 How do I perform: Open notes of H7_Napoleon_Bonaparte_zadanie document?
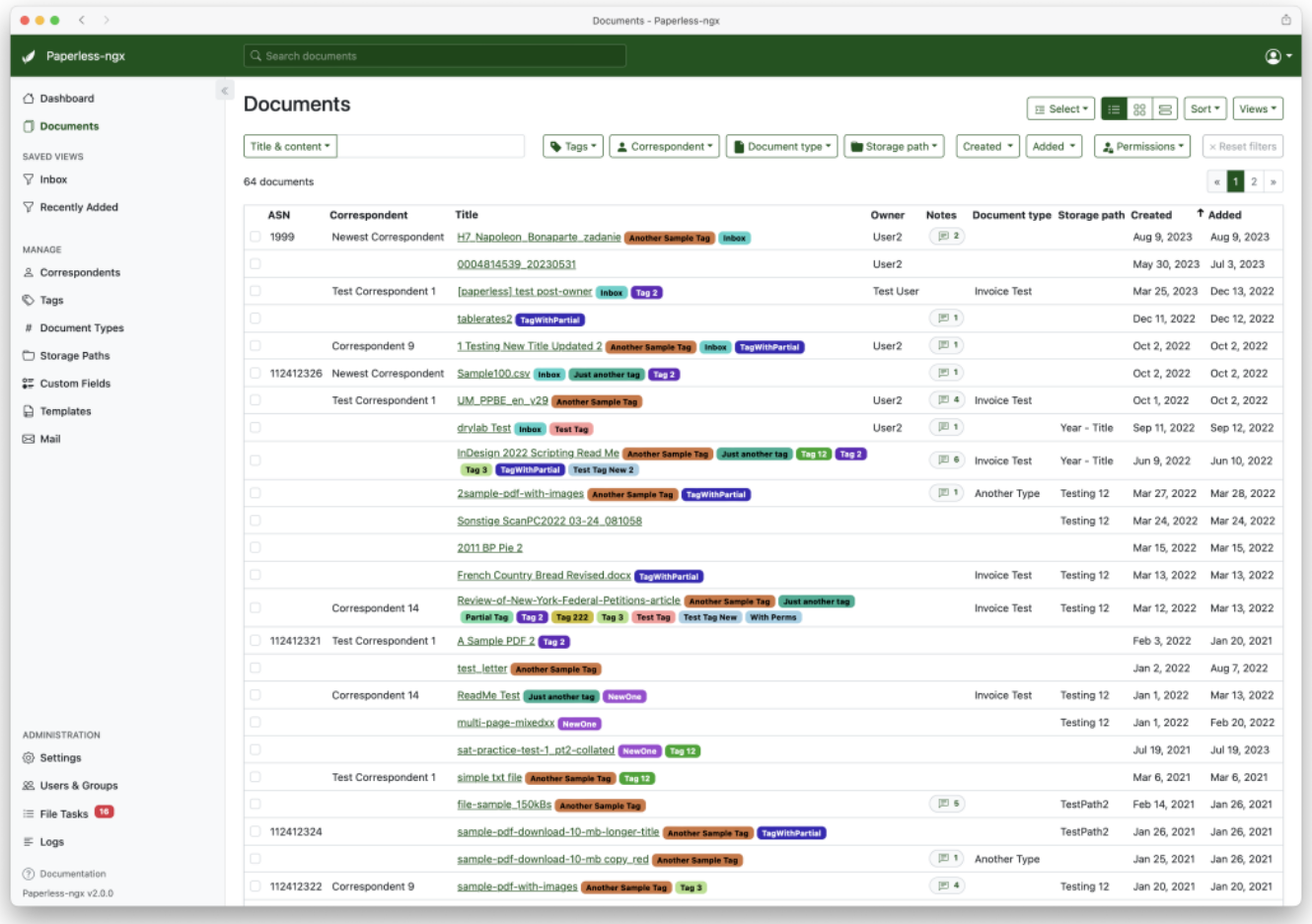pos(947,237)
